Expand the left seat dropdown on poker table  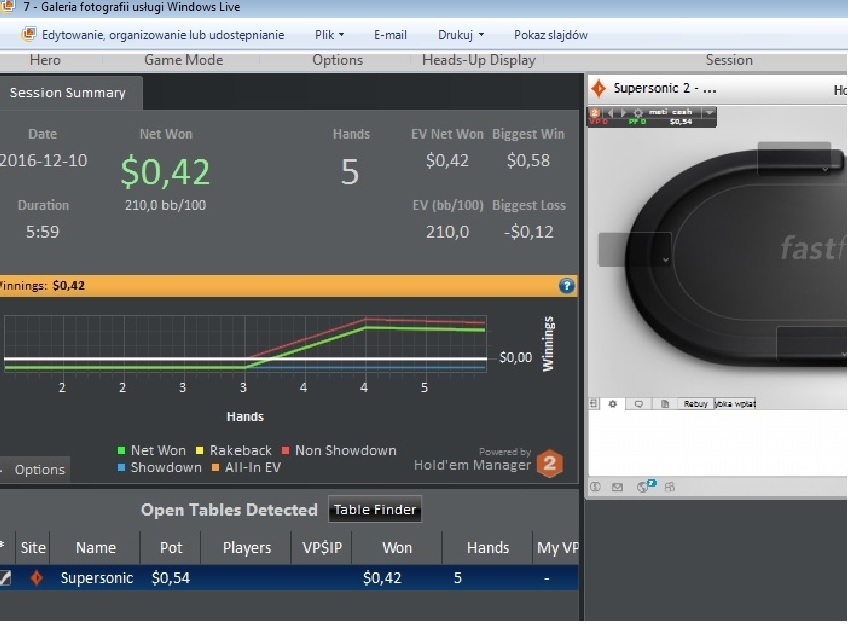point(665,259)
